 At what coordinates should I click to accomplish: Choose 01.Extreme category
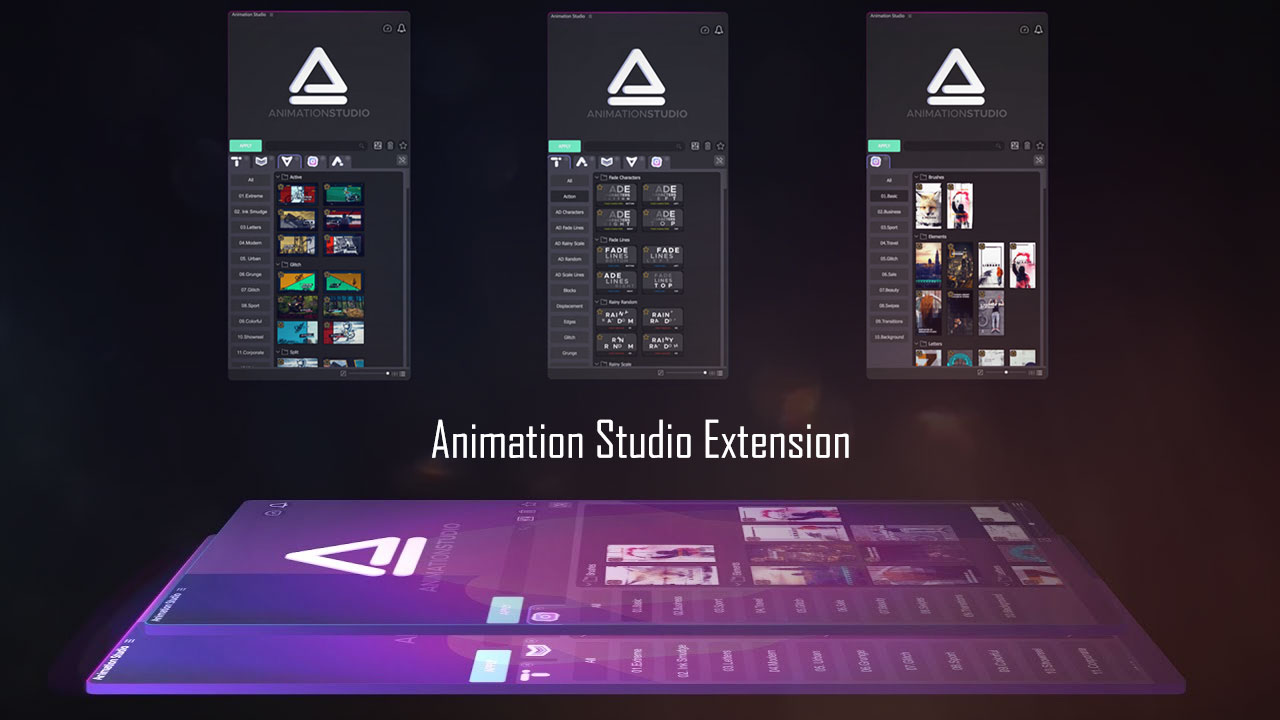click(250, 196)
